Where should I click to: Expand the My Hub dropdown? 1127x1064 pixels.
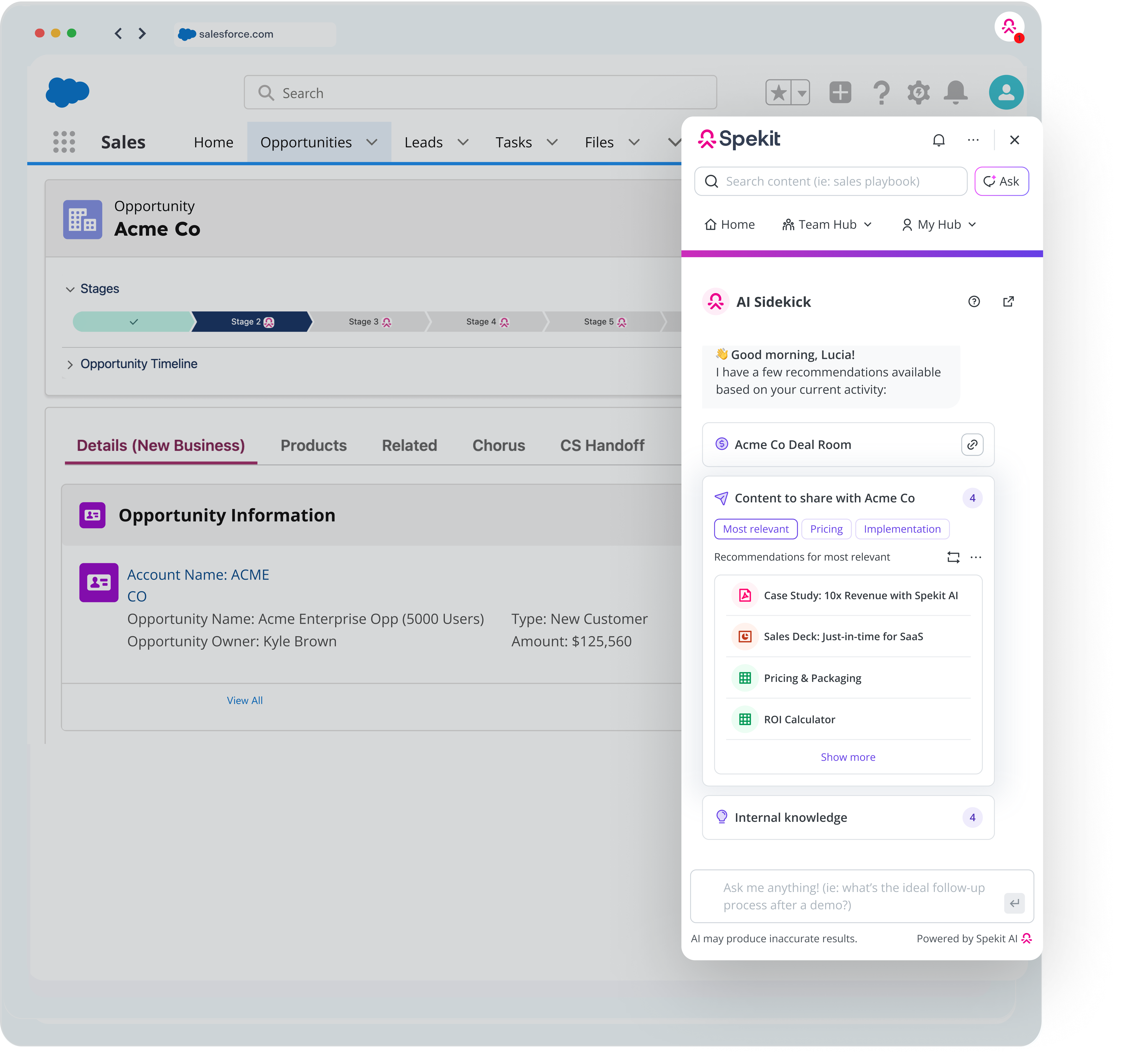pyautogui.click(x=939, y=225)
